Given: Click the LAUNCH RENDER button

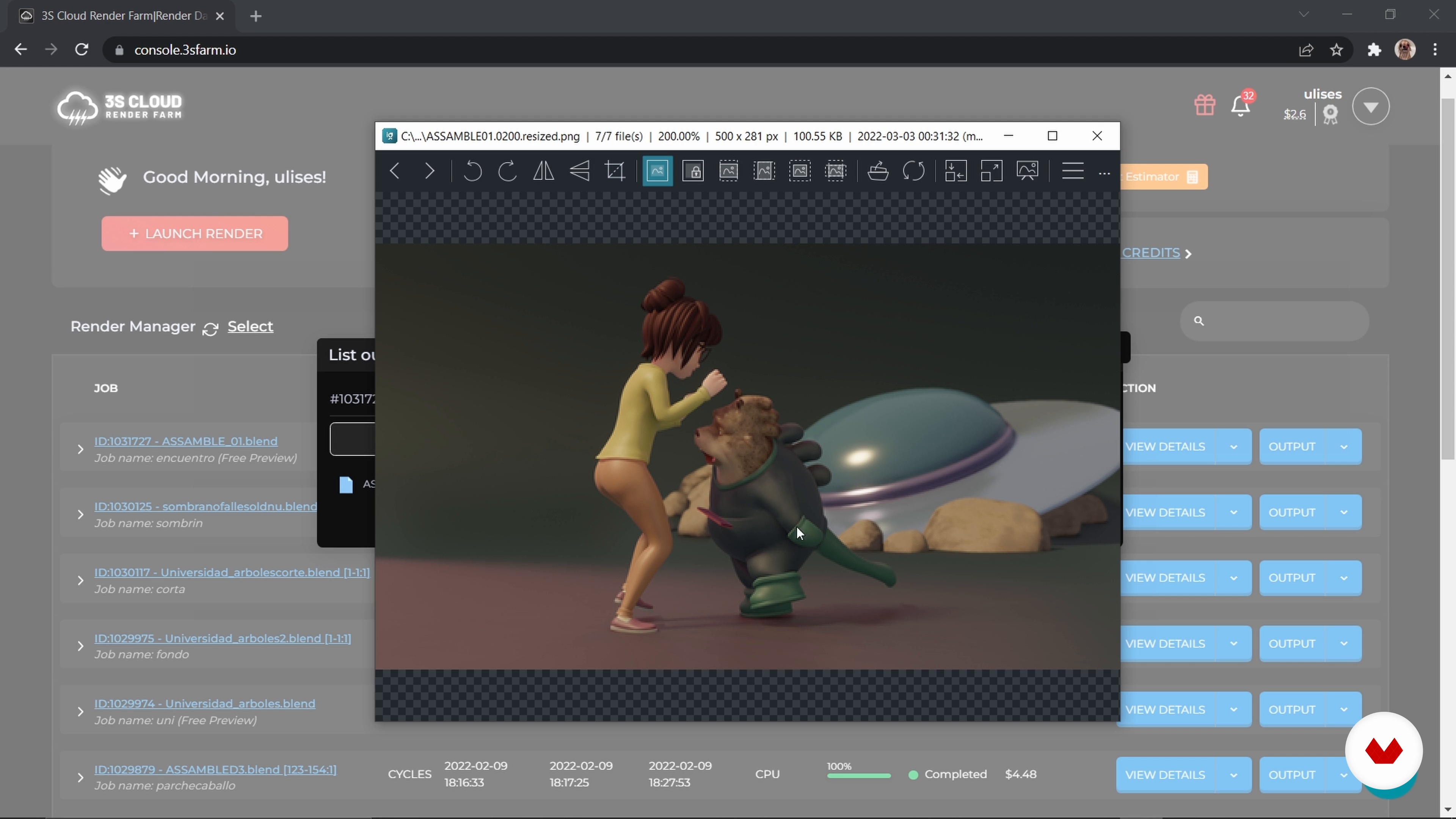Looking at the screenshot, I should 195,234.
